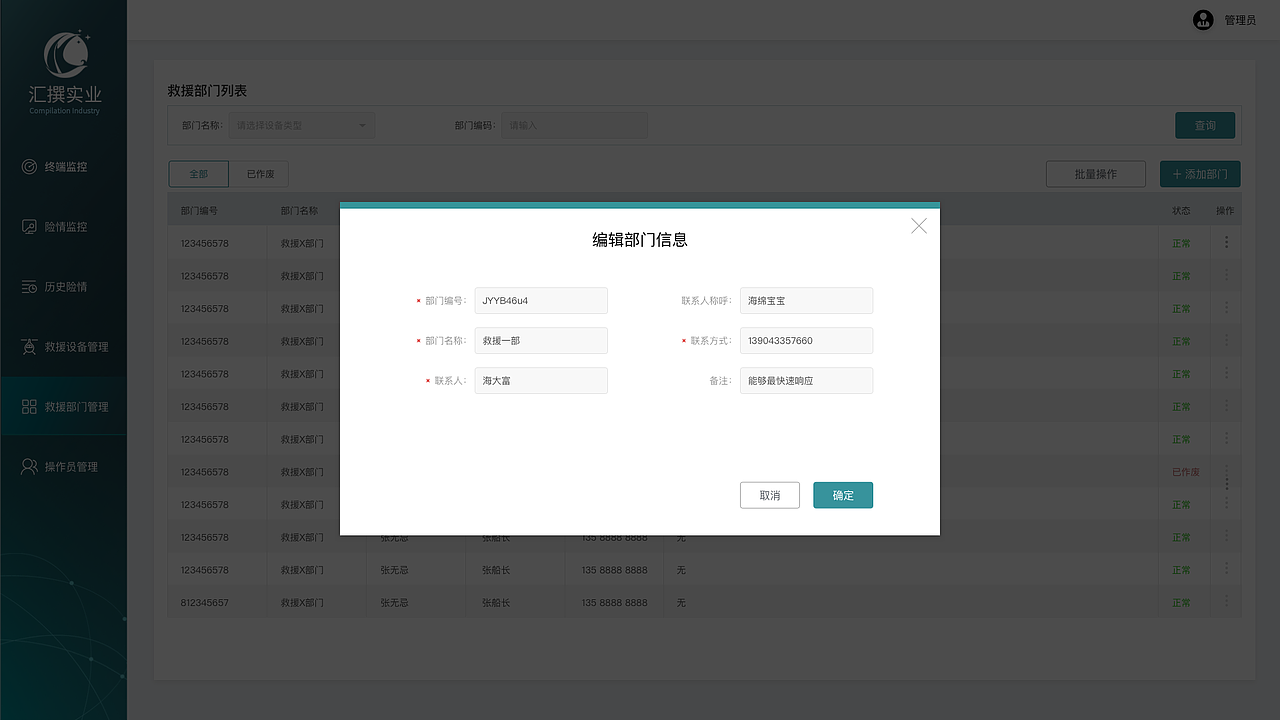Viewport: 1280px width, 720px height.
Task: Click the 查询 search button
Action: coord(1205,125)
